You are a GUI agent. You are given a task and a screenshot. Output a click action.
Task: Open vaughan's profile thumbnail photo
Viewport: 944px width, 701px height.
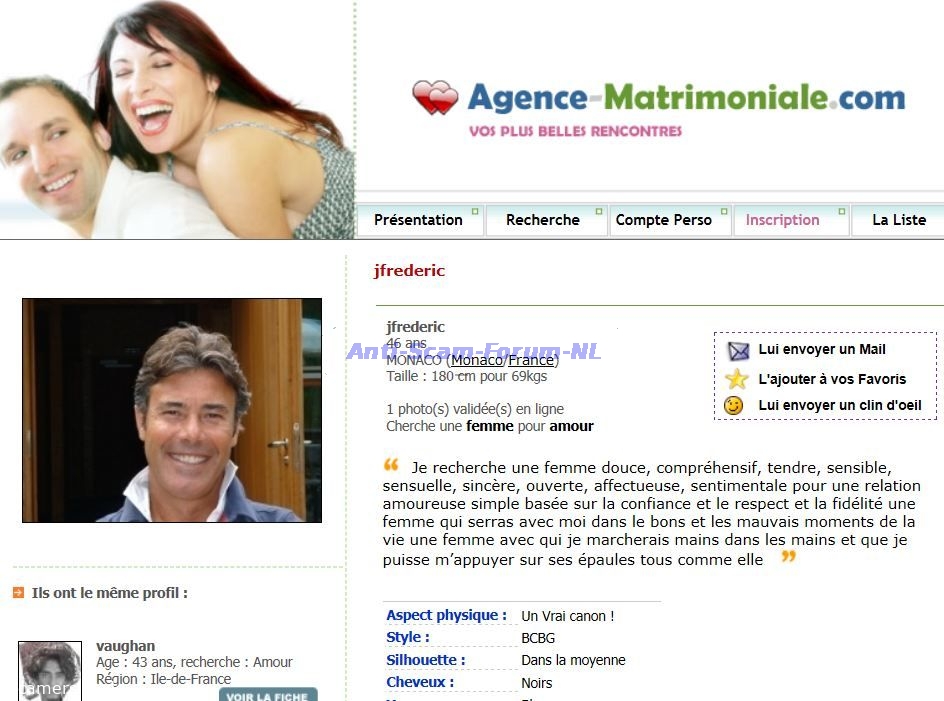[x=50, y=671]
